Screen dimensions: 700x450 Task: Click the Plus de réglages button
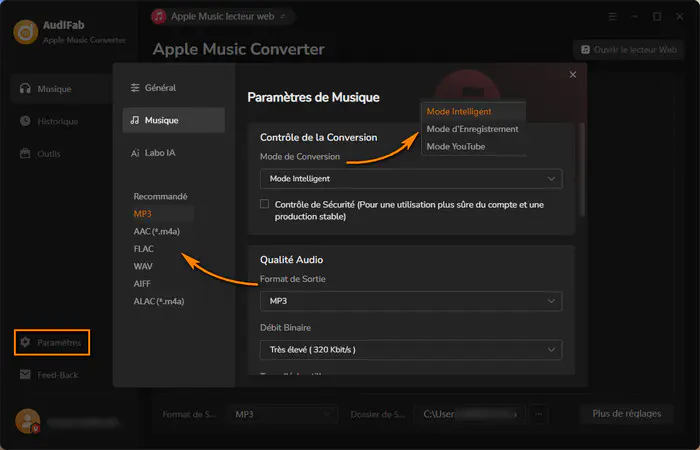pos(626,414)
